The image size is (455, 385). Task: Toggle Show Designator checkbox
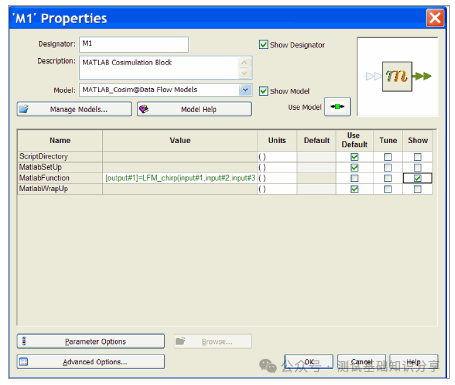coord(263,45)
